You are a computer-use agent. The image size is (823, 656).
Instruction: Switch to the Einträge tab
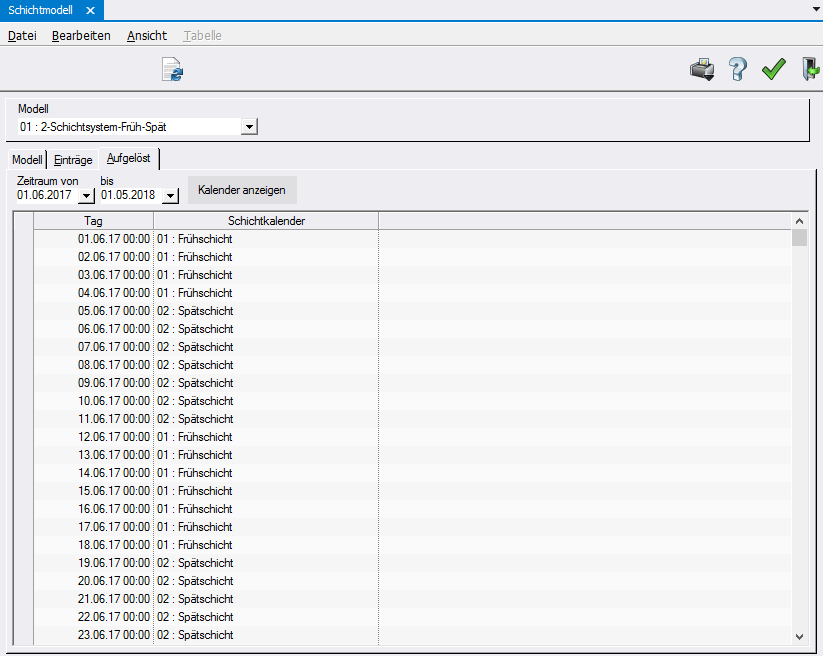[x=73, y=160]
